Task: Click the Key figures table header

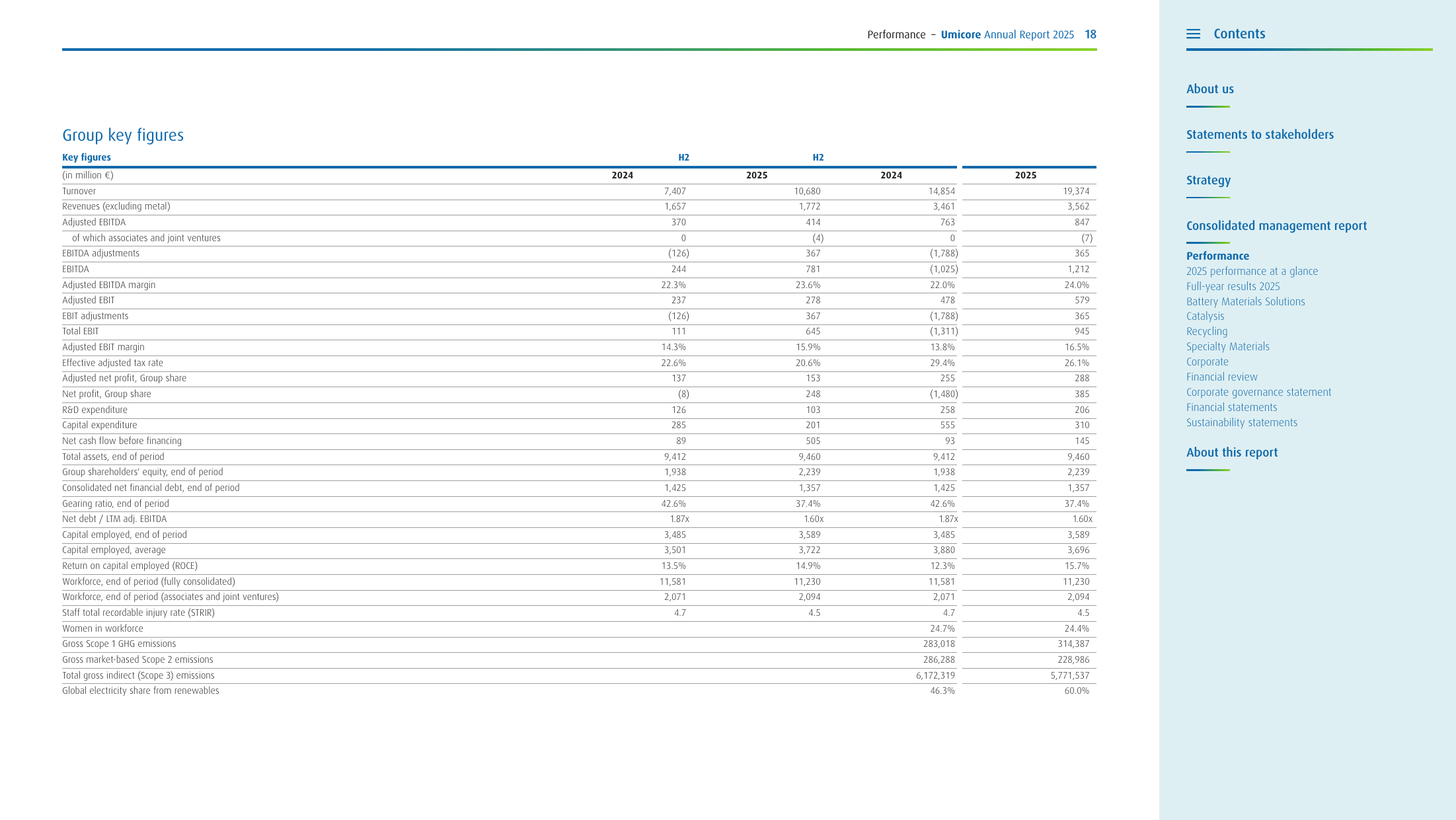Action: pos(87,157)
